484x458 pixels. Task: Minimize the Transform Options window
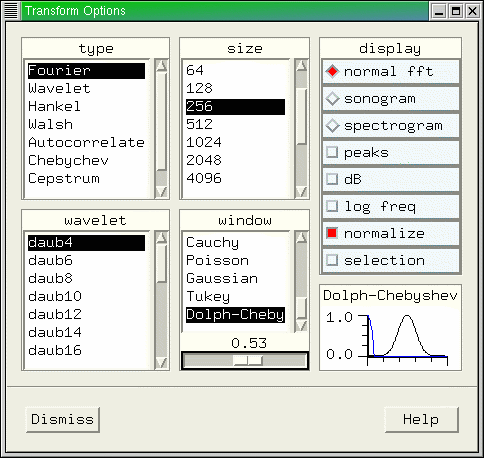click(x=439, y=11)
